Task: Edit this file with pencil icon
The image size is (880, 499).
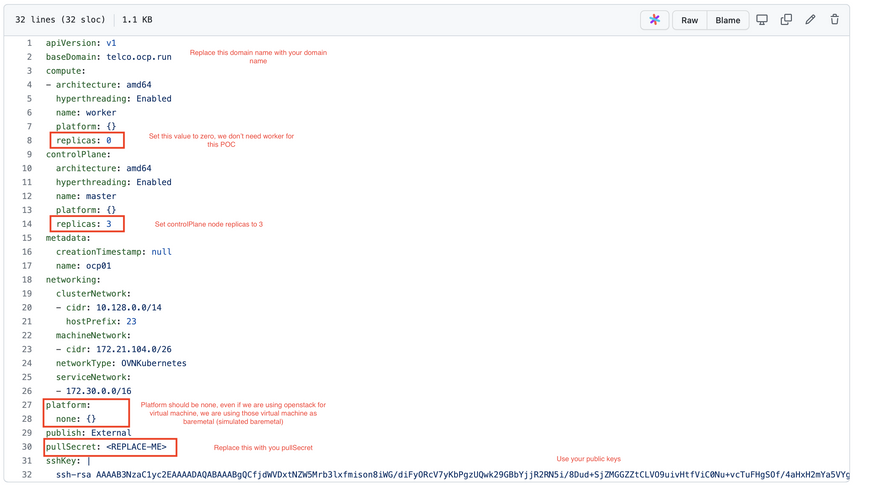Action: 810,20
